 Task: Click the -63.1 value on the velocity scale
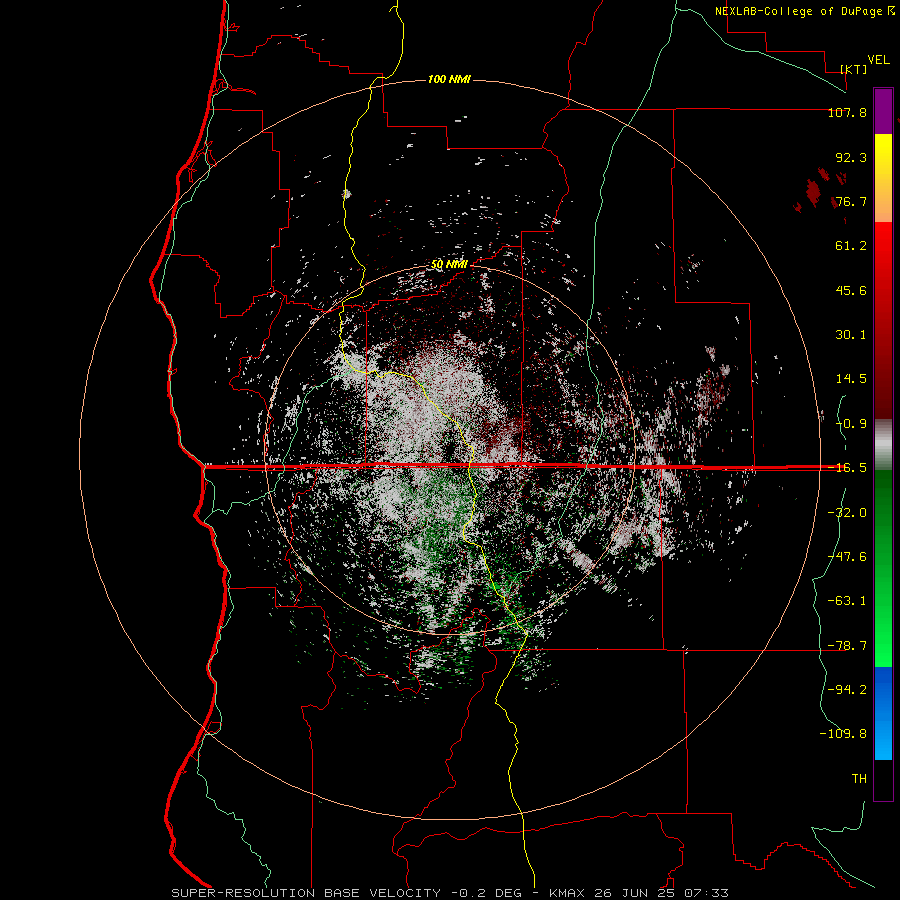[x=847, y=601]
